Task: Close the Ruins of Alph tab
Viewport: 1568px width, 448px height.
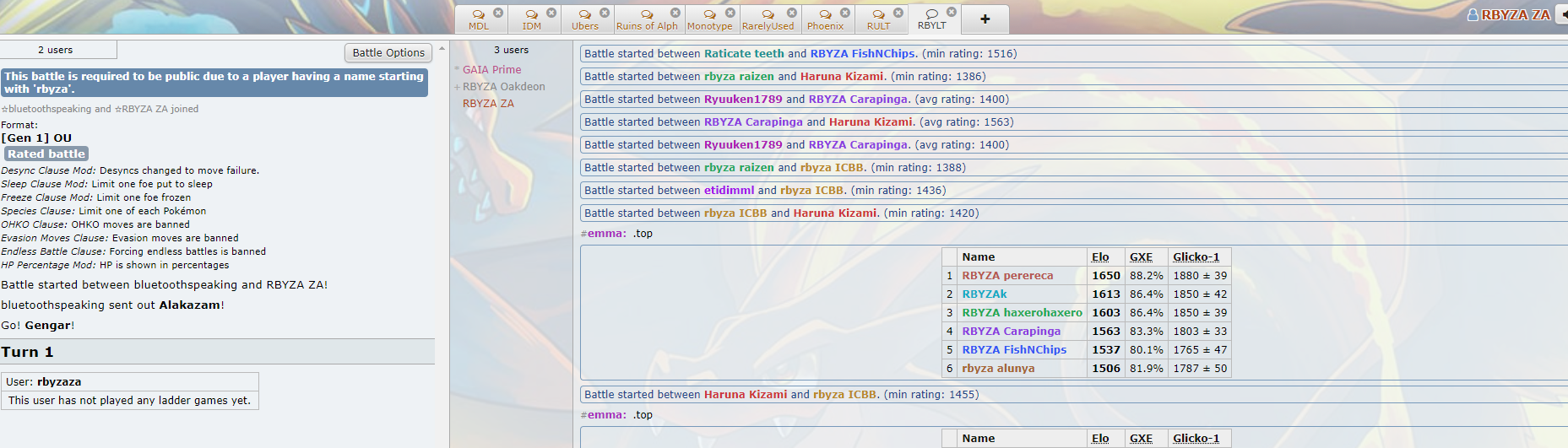Action: [675, 13]
